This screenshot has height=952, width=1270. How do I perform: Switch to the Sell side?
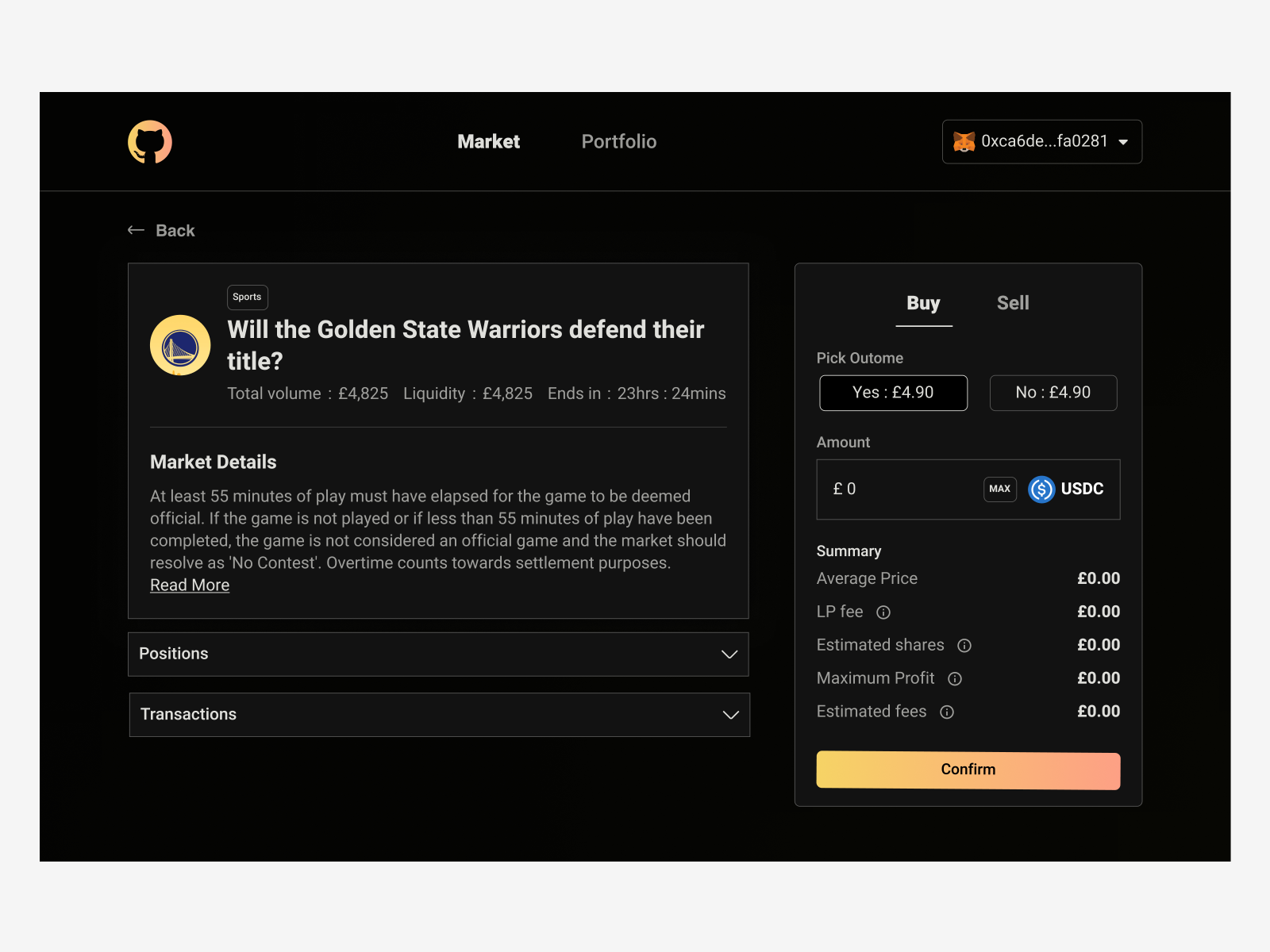[1013, 303]
